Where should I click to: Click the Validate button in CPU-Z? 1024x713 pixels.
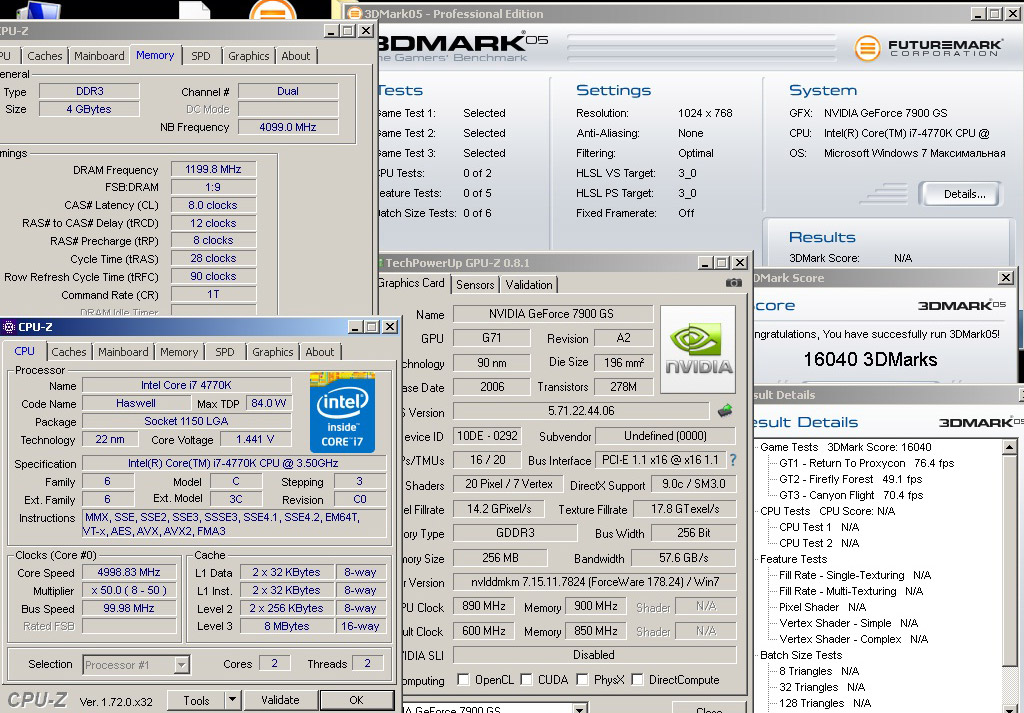point(280,700)
